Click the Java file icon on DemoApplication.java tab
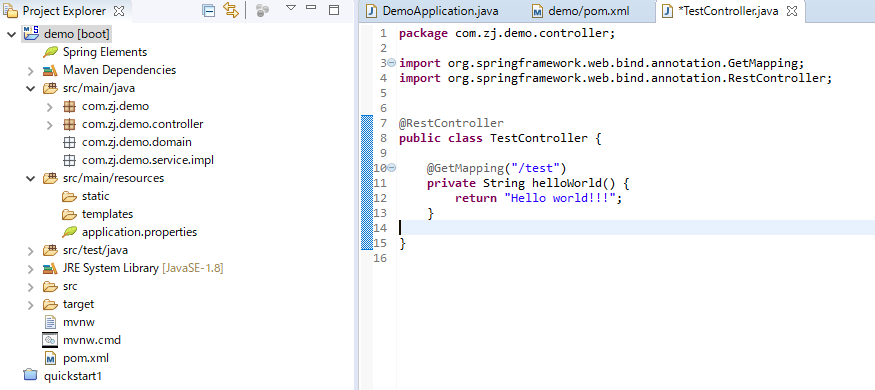 coord(371,11)
